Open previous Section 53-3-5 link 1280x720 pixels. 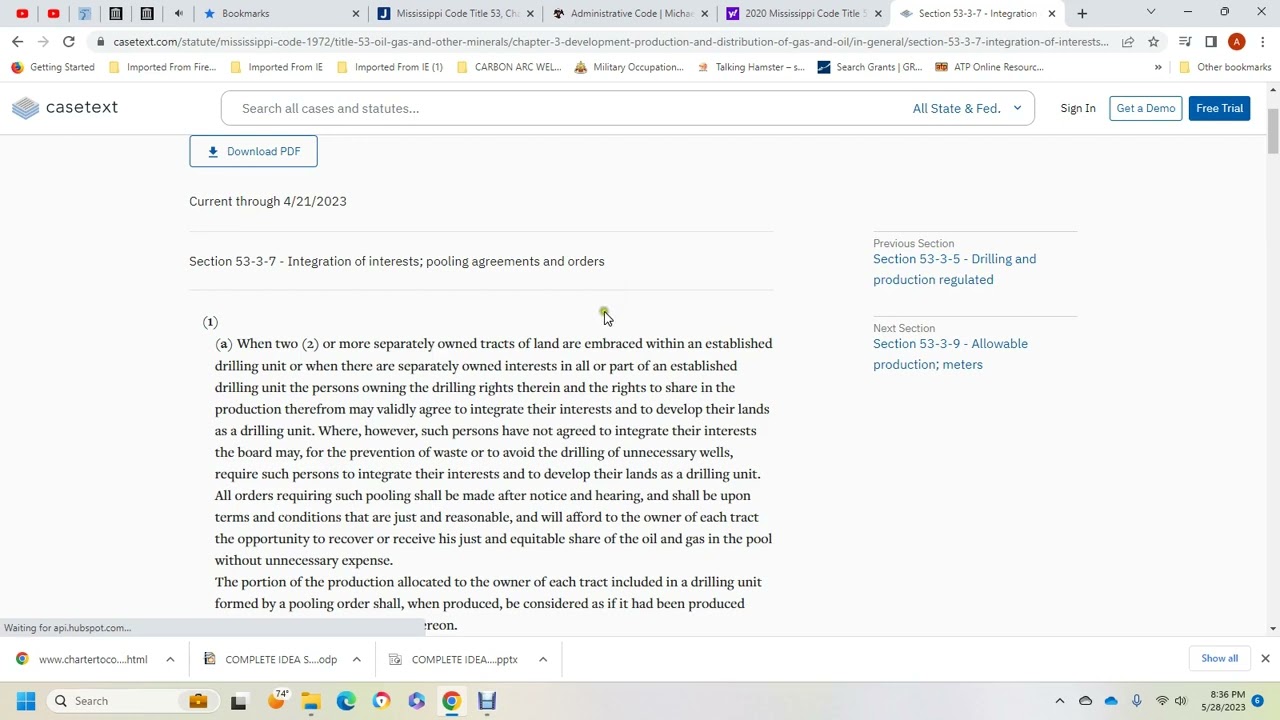point(954,269)
